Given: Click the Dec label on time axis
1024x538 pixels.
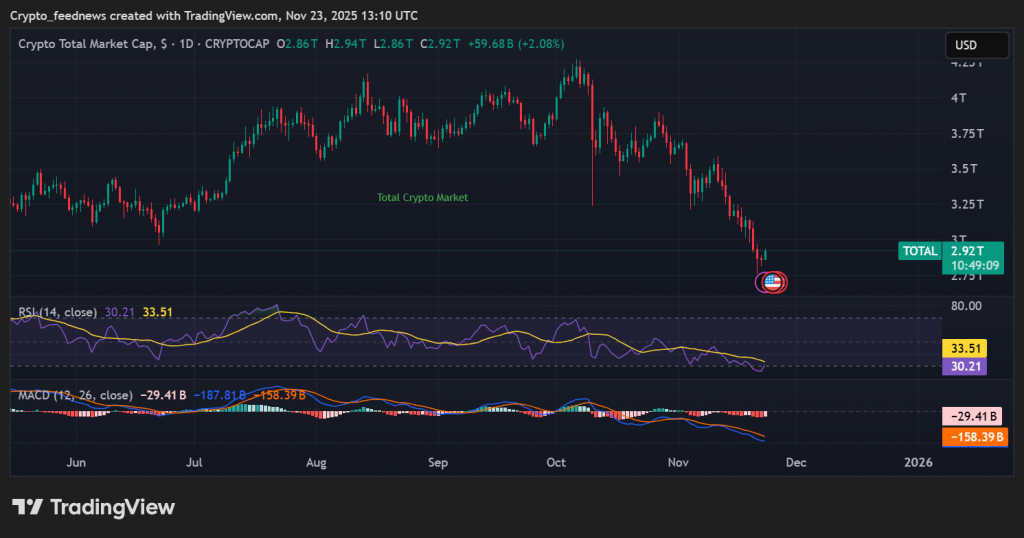Looking at the screenshot, I should (796, 462).
